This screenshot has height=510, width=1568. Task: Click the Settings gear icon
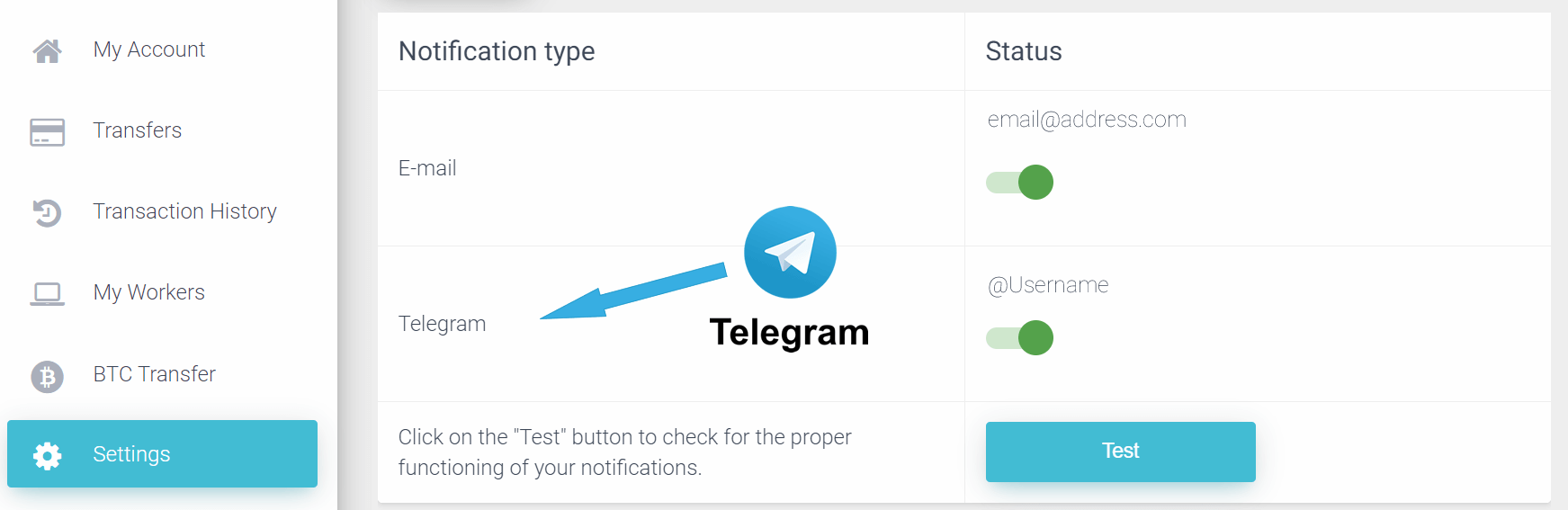47,456
